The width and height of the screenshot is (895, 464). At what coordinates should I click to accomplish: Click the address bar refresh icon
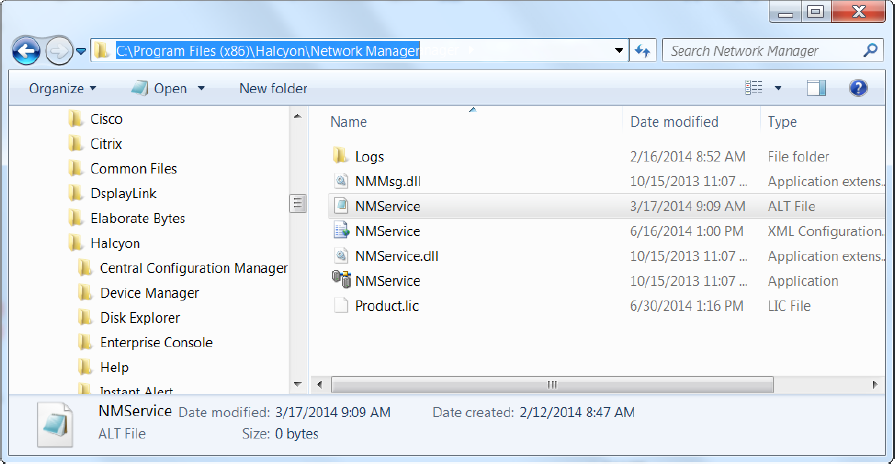642,51
